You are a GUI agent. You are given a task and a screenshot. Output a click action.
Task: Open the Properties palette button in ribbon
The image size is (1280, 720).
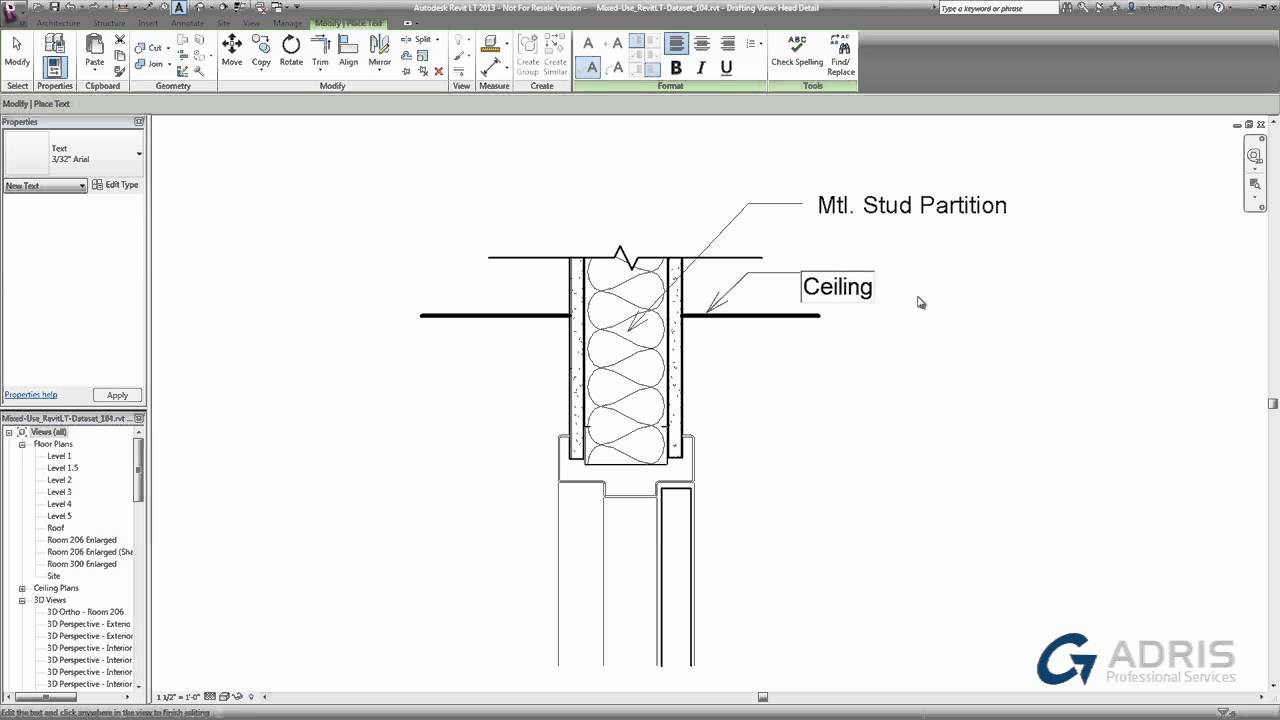click(x=54, y=67)
